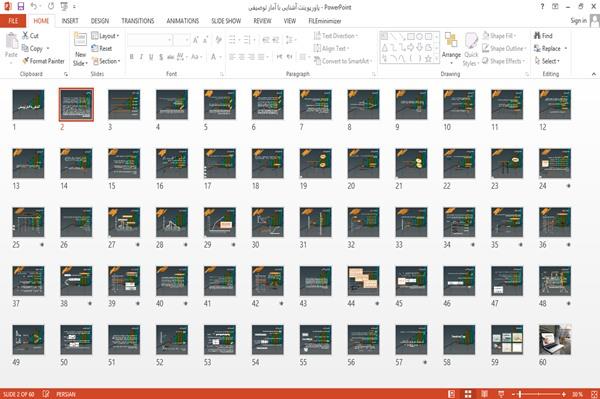Open the Section dropdown

pos(106,61)
